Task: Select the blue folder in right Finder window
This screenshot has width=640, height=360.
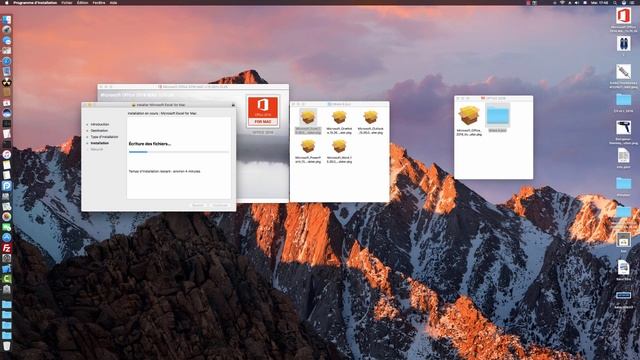Action: (498, 117)
